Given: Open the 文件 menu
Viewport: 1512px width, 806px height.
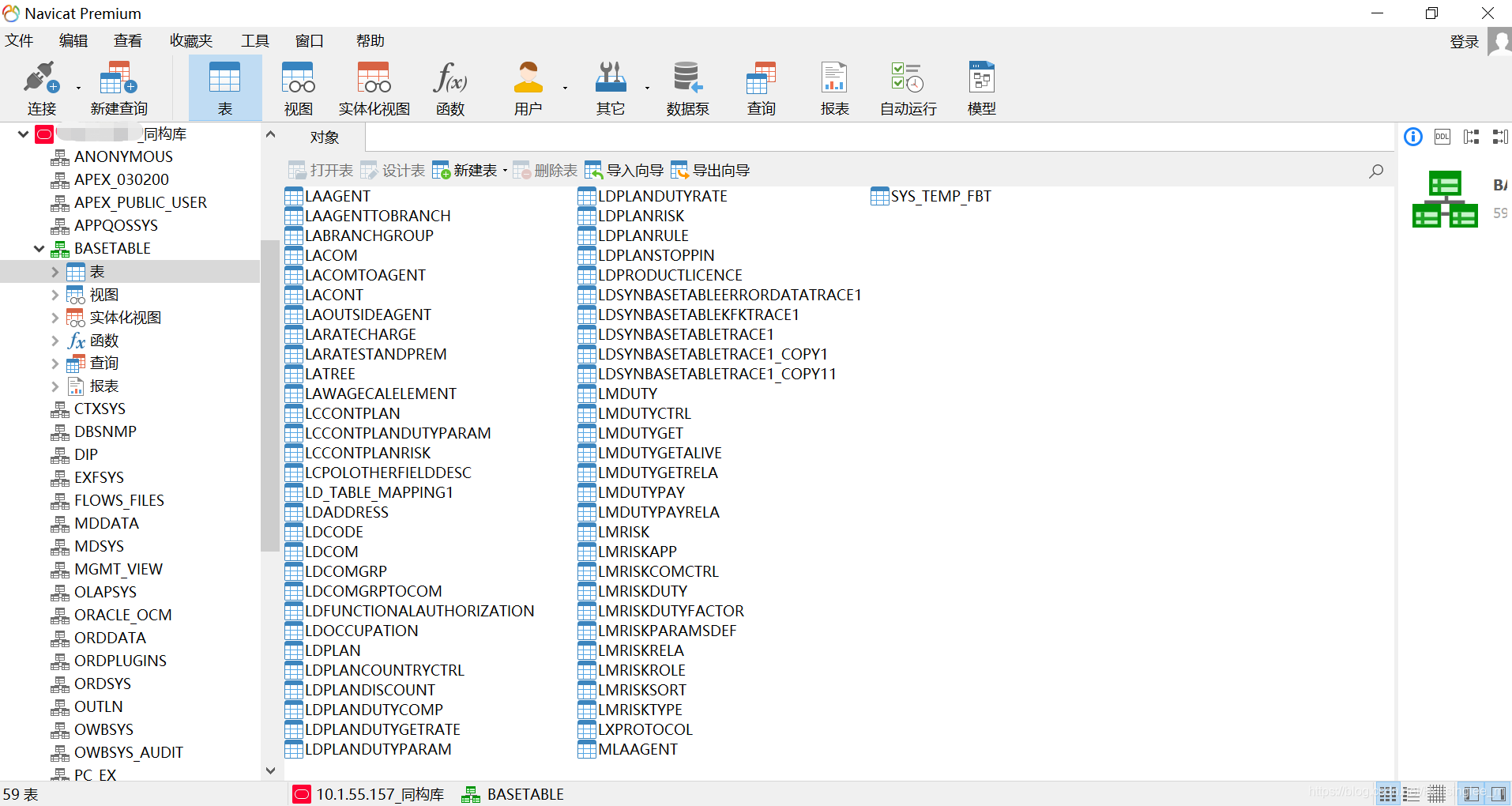Looking at the screenshot, I should click(19, 40).
